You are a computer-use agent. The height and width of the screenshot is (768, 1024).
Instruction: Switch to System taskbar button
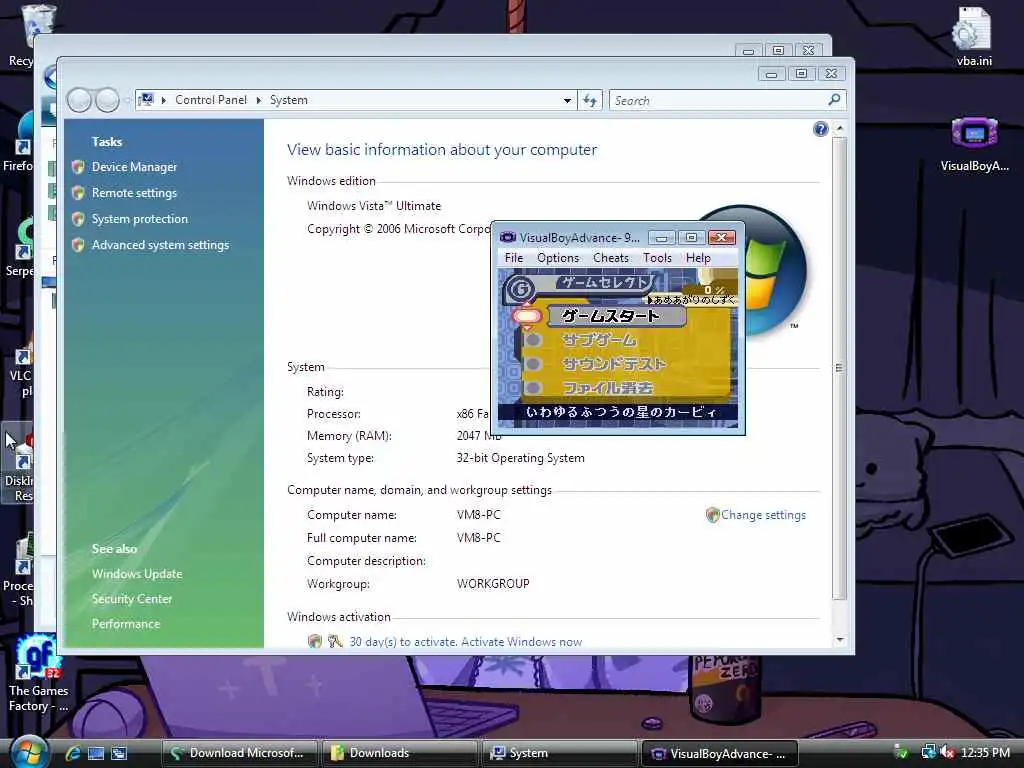pyautogui.click(x=559, y=754)
